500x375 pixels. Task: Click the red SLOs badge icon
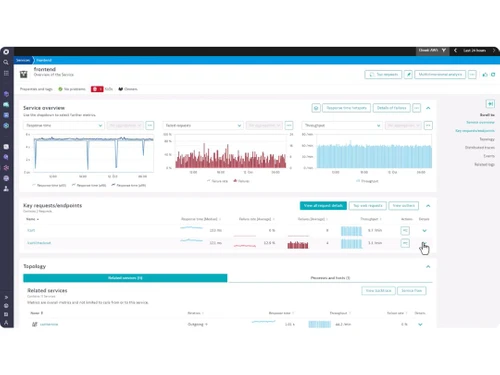tap(97, 89)
